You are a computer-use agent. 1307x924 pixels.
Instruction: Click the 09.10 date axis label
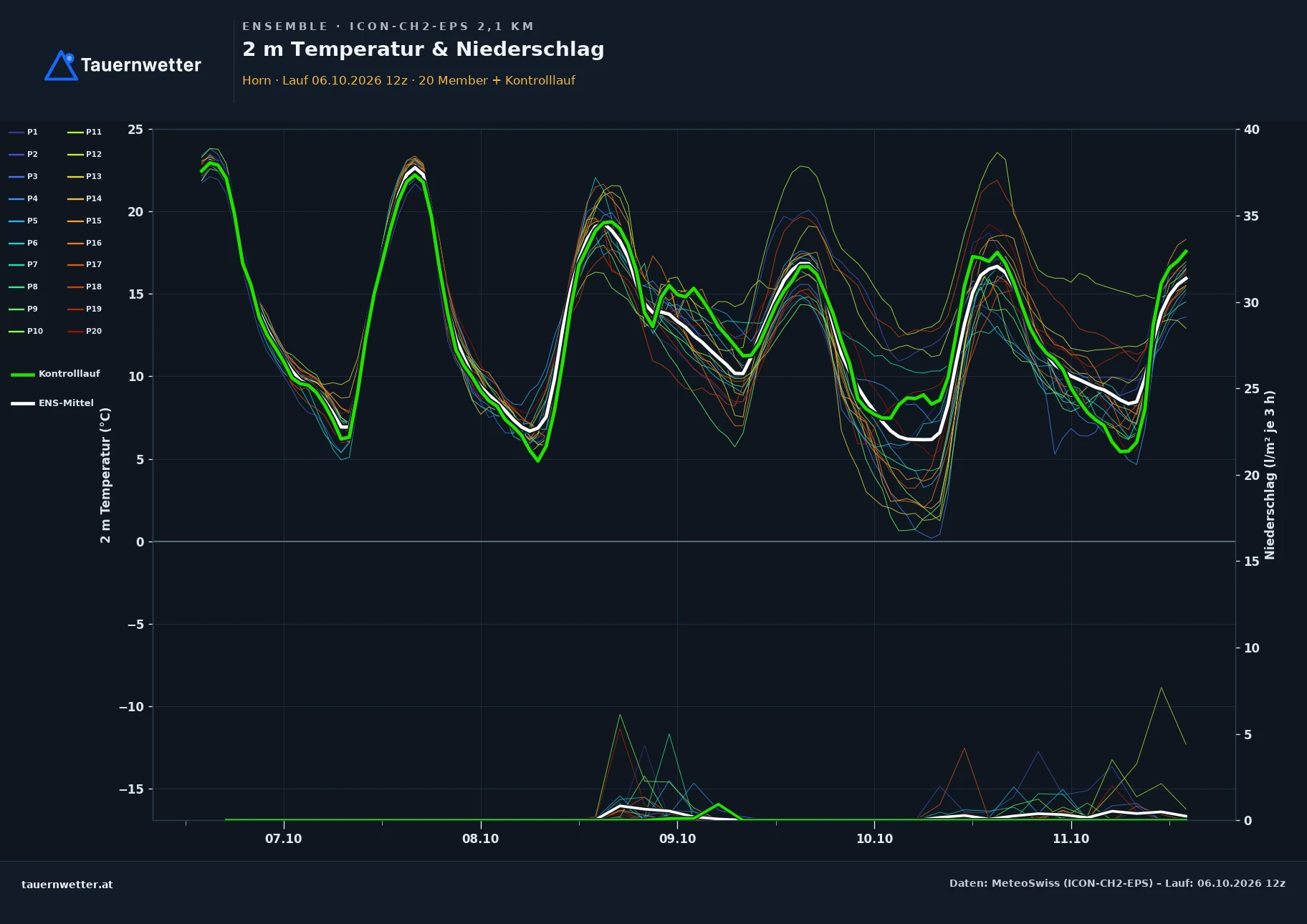[x=677, y=839]
